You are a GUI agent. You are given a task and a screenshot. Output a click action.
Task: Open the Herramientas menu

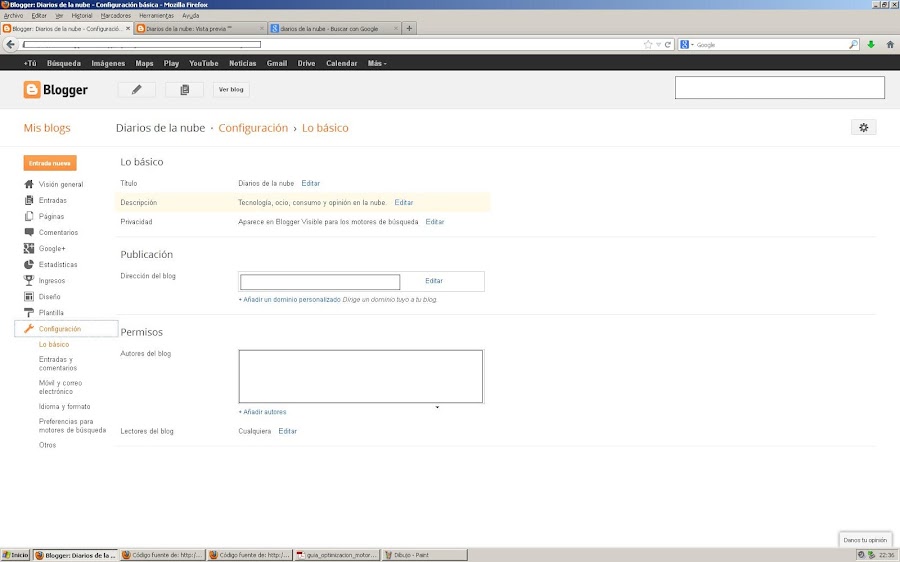tap(156, 15)
